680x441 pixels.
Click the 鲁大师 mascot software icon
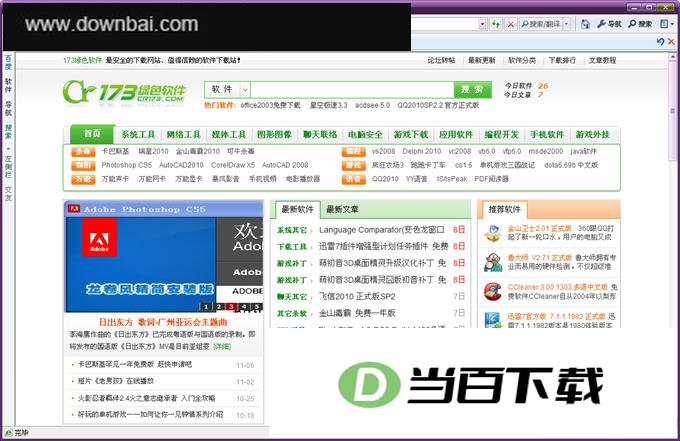(x=493, y=262)
